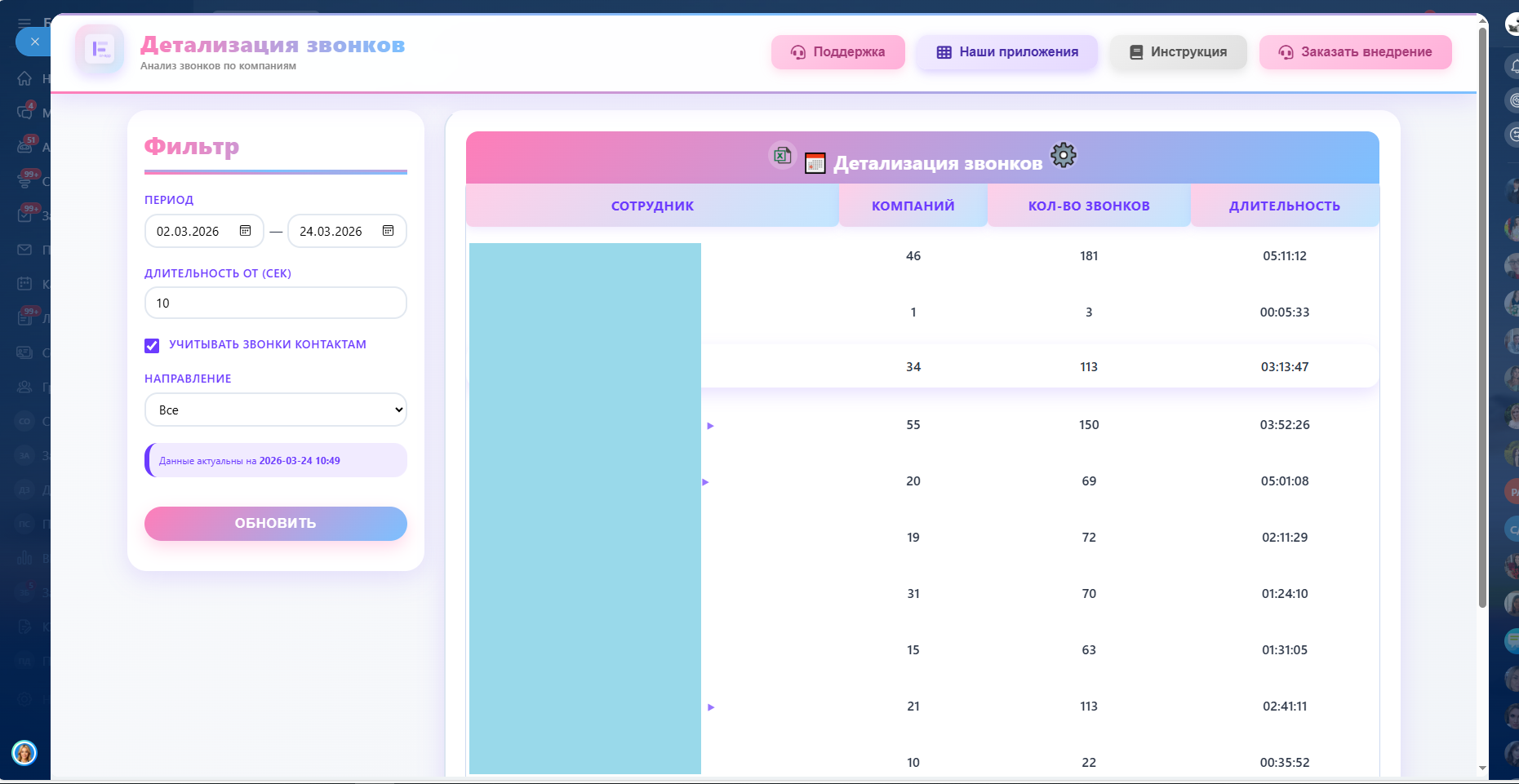
Task: Click the Поддержка button
Action: [837, 52]
